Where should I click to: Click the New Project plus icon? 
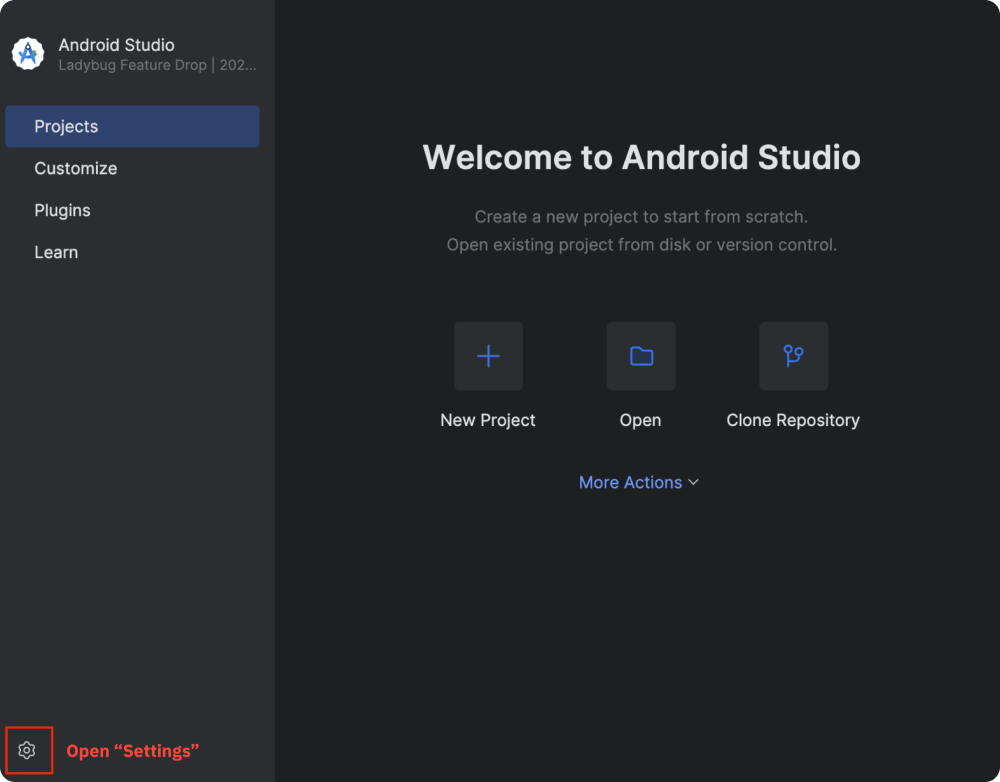489,356
